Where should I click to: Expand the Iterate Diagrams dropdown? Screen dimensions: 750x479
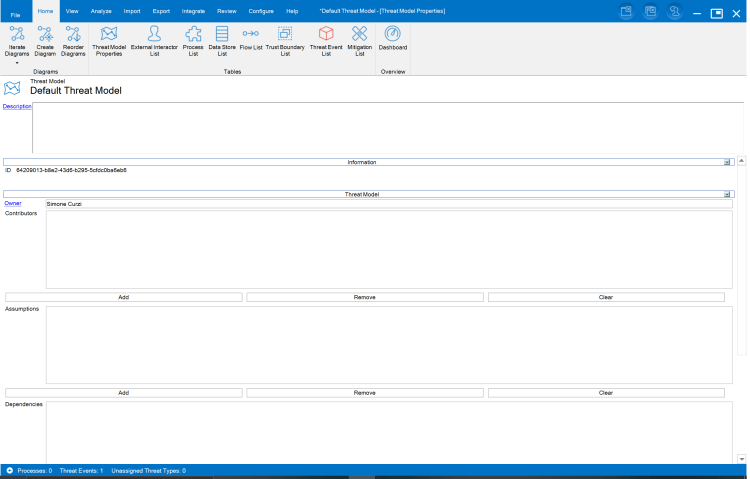[16, 63]
